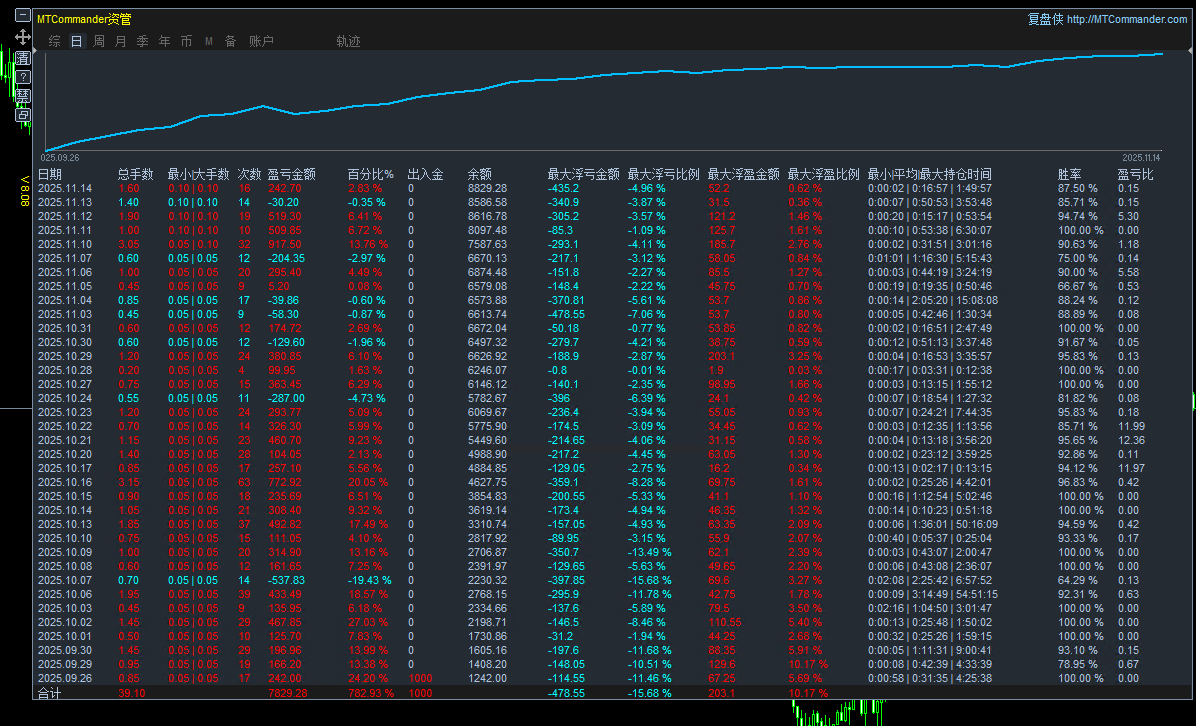This screenshot has width=1196, height=726.
Task: Select the 2025.11.14 date row
Action: point(65,188)
